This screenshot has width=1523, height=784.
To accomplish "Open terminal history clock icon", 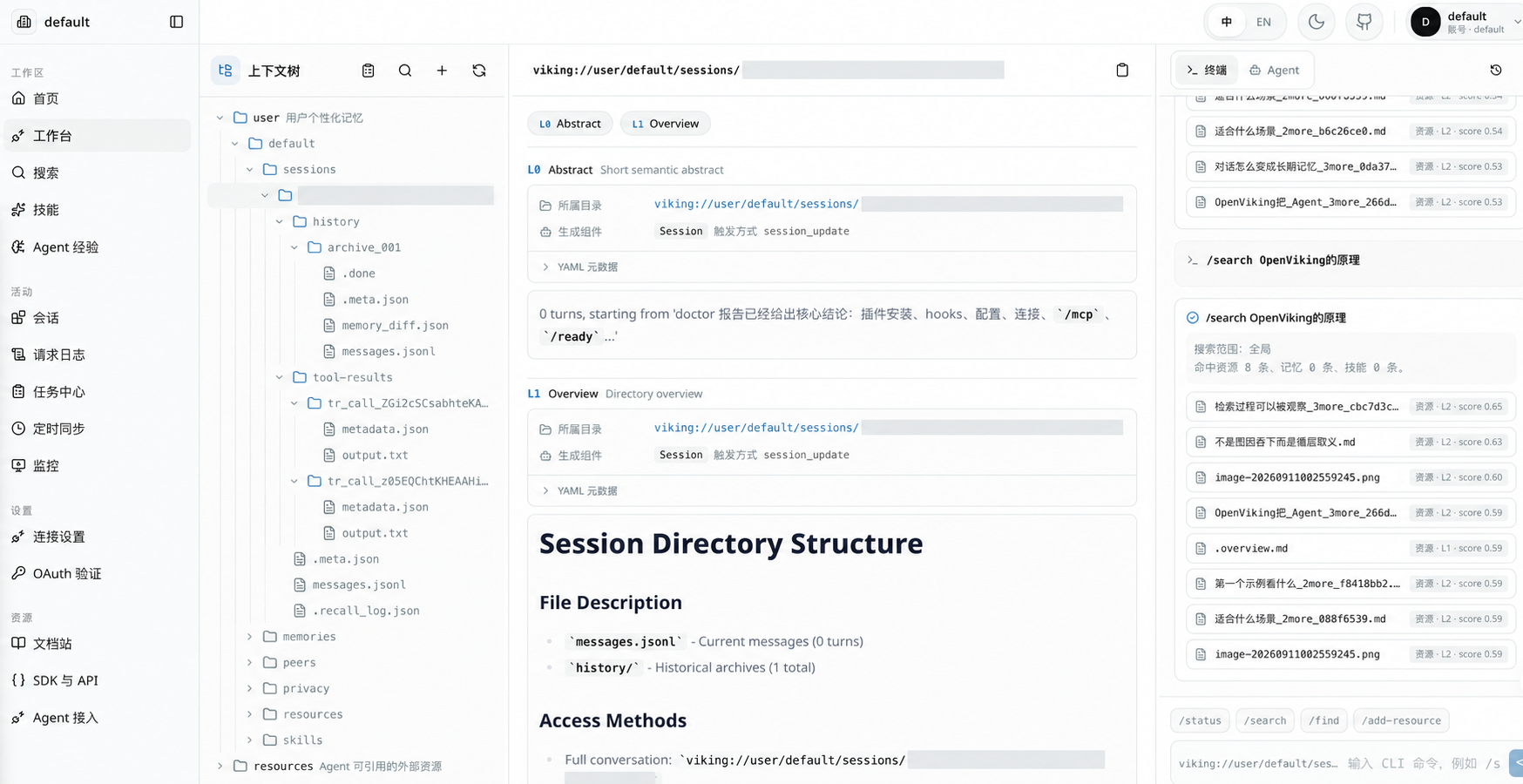I will pos(1496,70).
